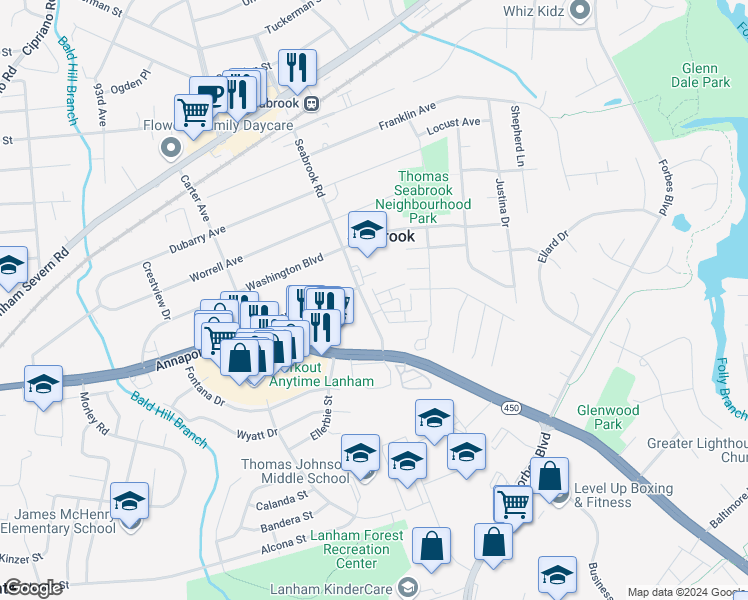Select the shopping cart marker by Flowers Family Daycare
The image size is (748, 600).
click(x=194, y=114)
